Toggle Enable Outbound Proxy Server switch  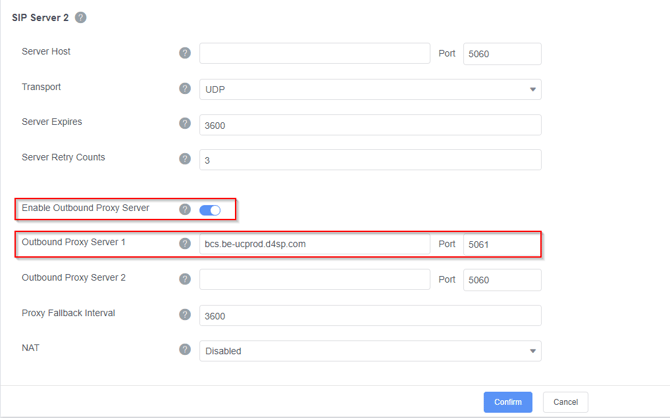click(210, 210)
